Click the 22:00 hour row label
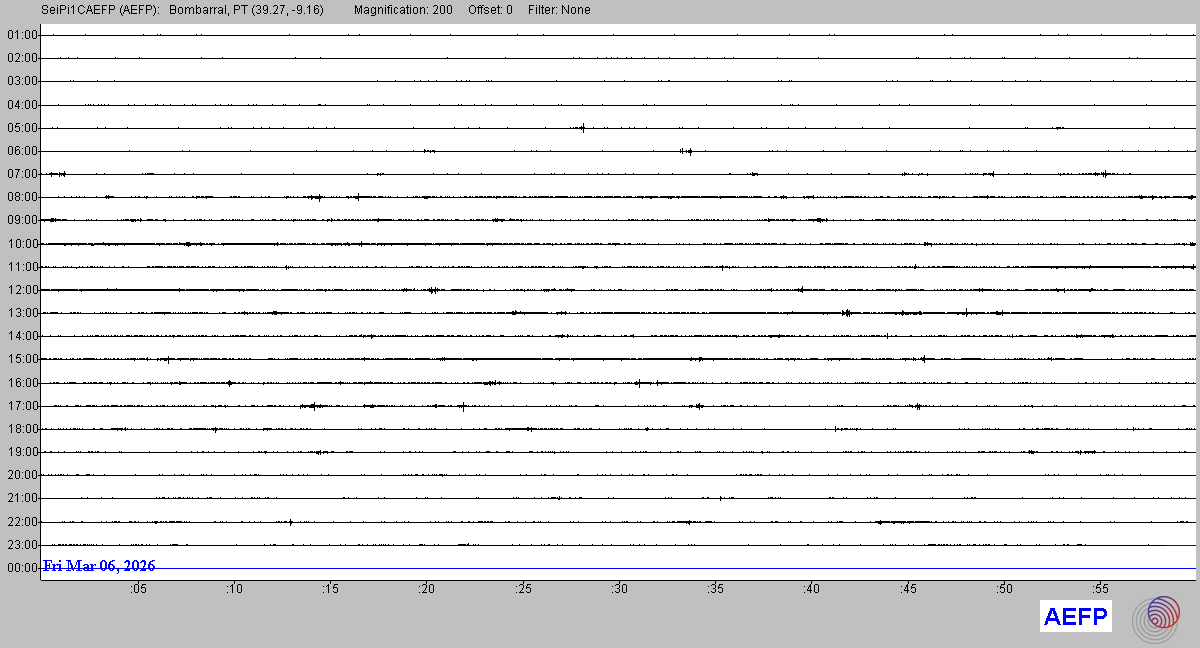 21,522
